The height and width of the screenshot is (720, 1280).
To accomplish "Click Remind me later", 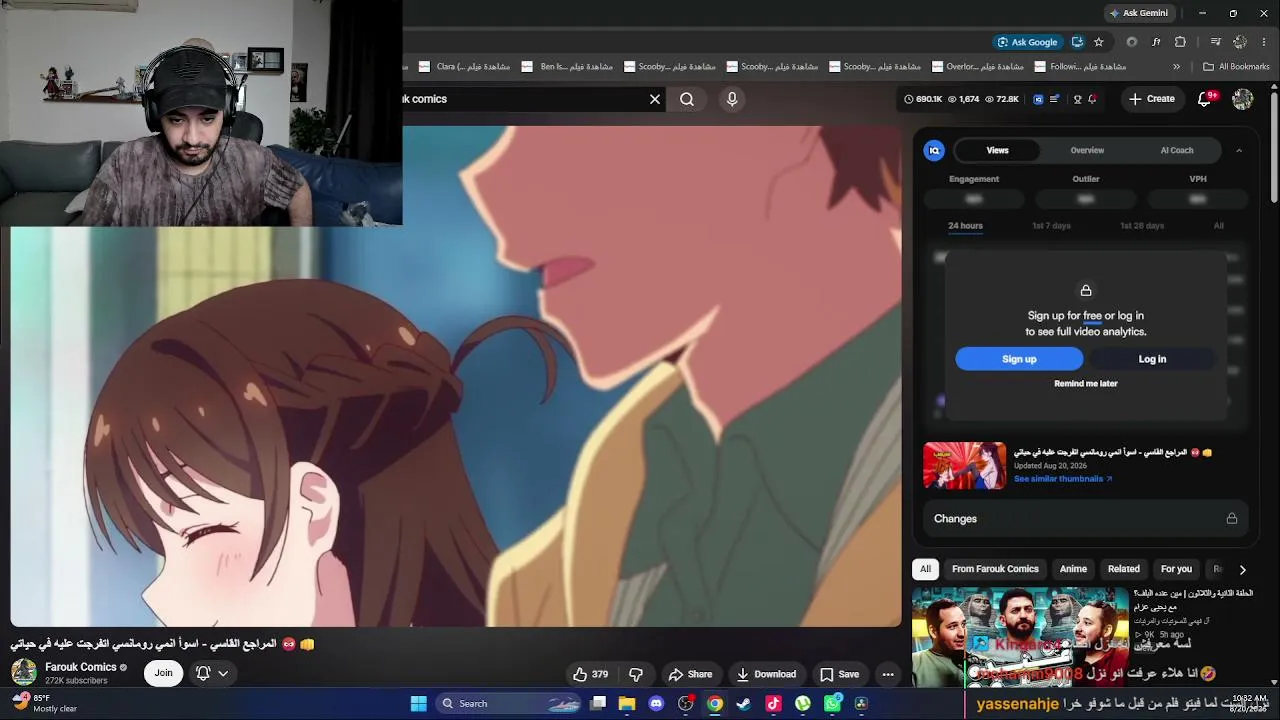I will (1086, 384).
